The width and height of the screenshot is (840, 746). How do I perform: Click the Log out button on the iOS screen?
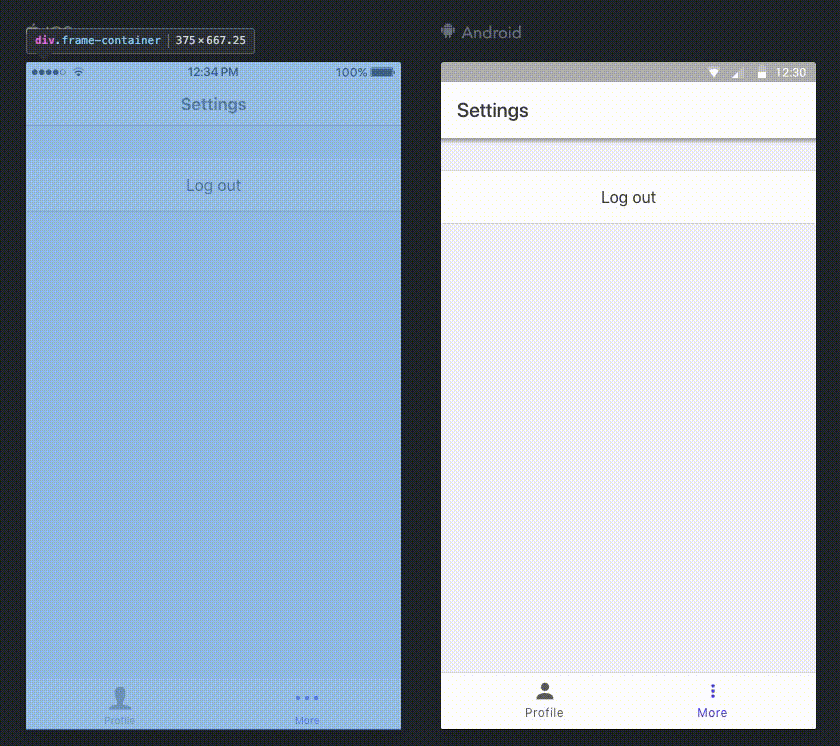point(213,185)
